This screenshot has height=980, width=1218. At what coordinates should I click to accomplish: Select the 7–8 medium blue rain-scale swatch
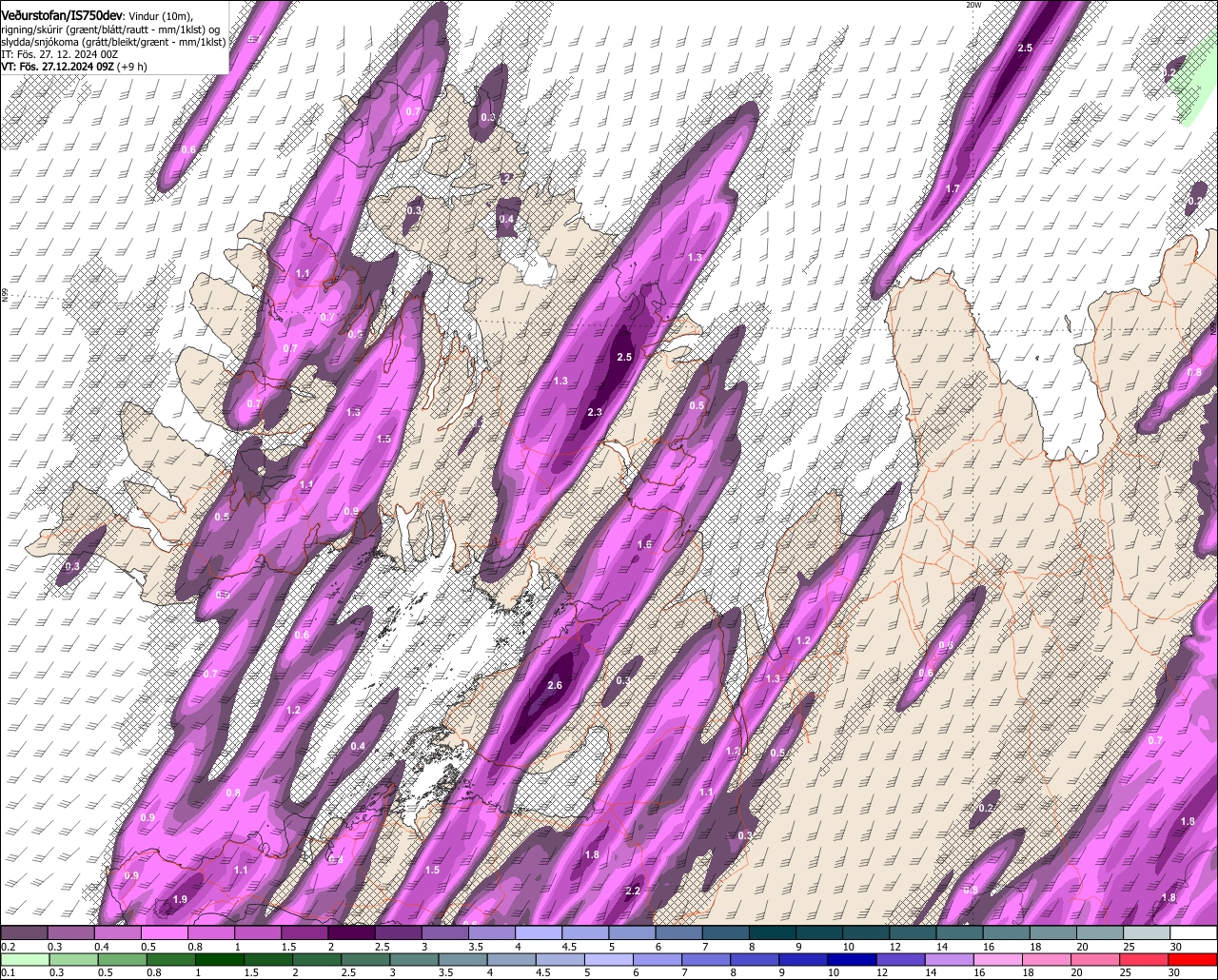pos(706,959)
